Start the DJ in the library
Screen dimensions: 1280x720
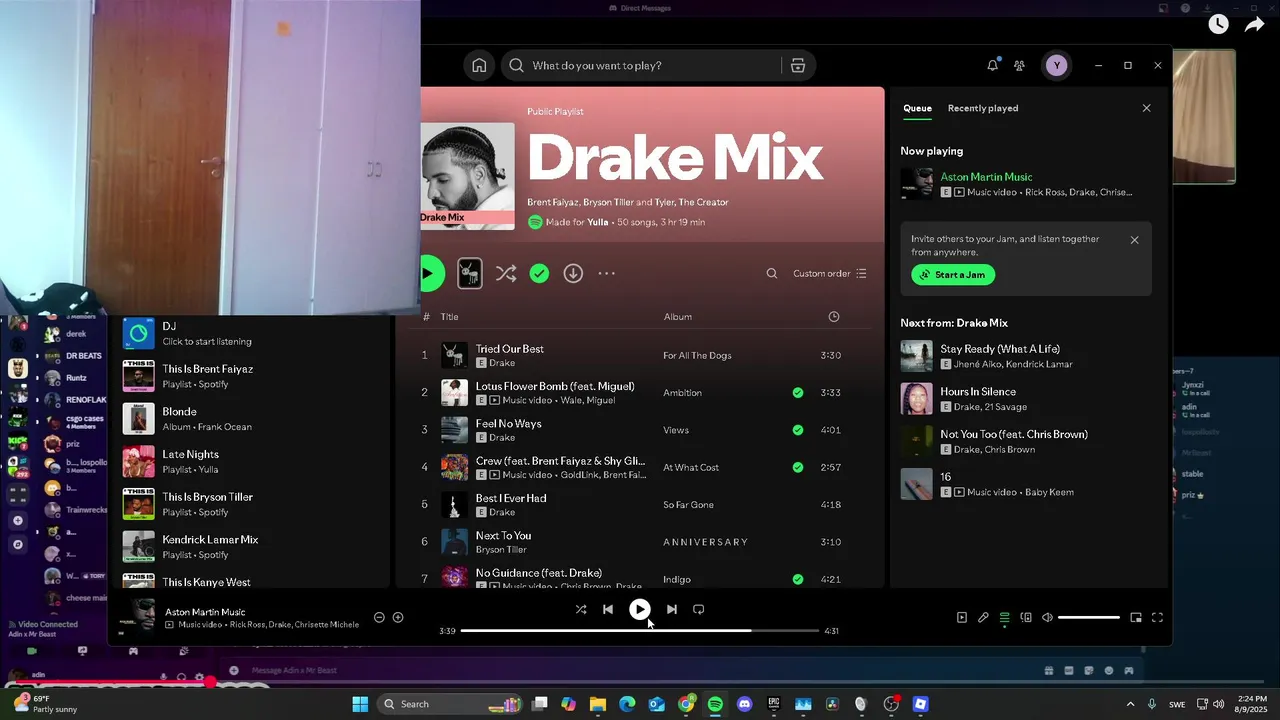(250, 333)
